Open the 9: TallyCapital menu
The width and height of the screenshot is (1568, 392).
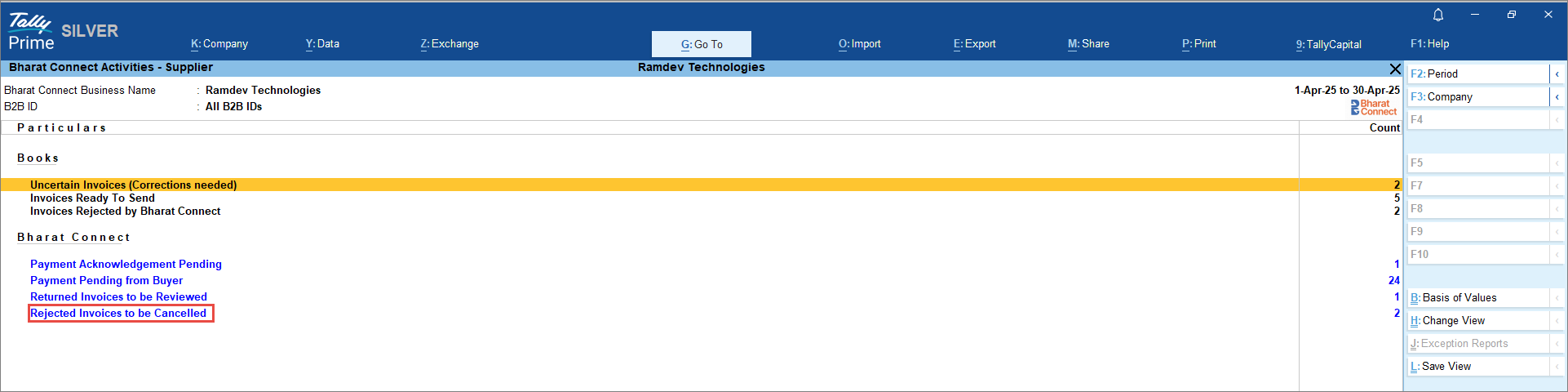pos(1328,44)
